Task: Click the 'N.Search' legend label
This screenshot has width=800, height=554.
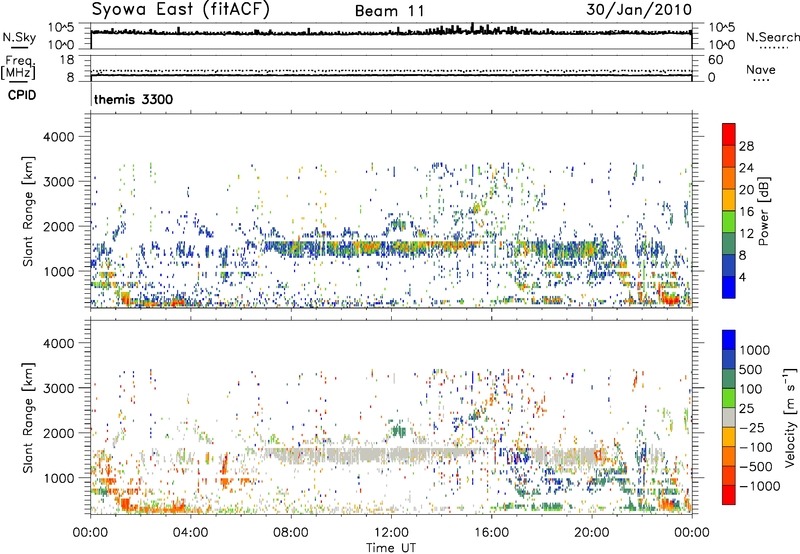Action: coord(772,37)
